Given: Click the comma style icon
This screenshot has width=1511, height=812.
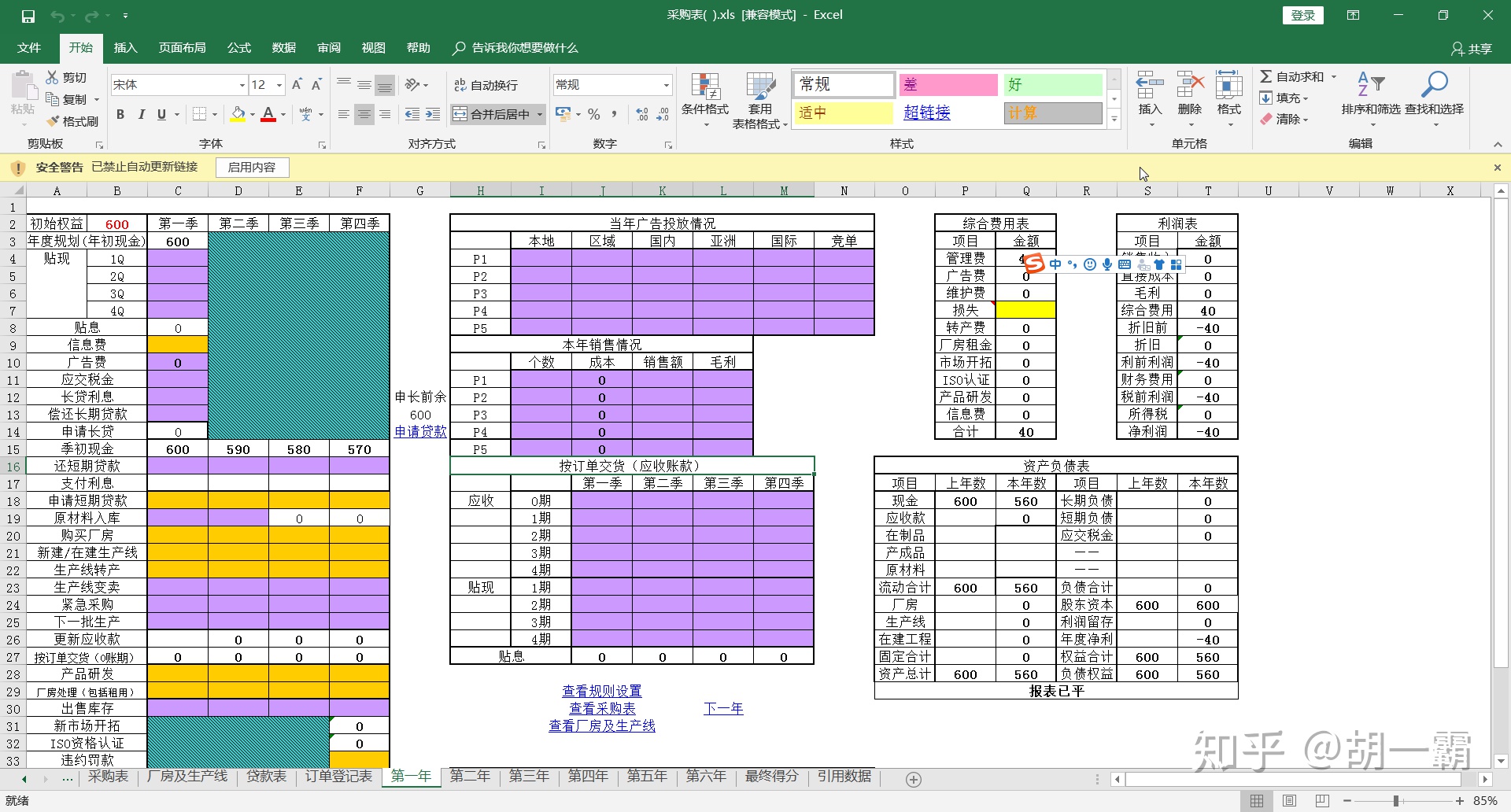Looking at the screenshot, I should 614,114.
